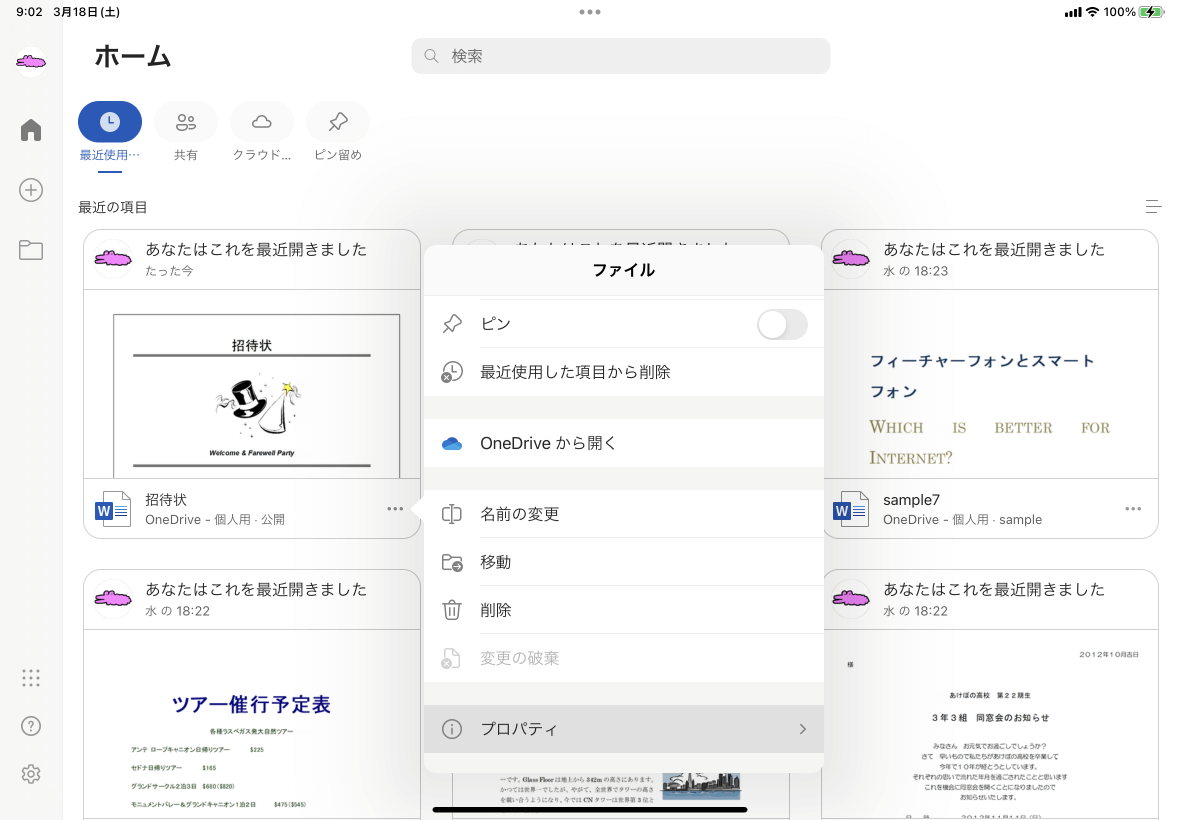Click the 招待状 file name
The height and width of the screenshot is (820, 1180).
(166, 500)
